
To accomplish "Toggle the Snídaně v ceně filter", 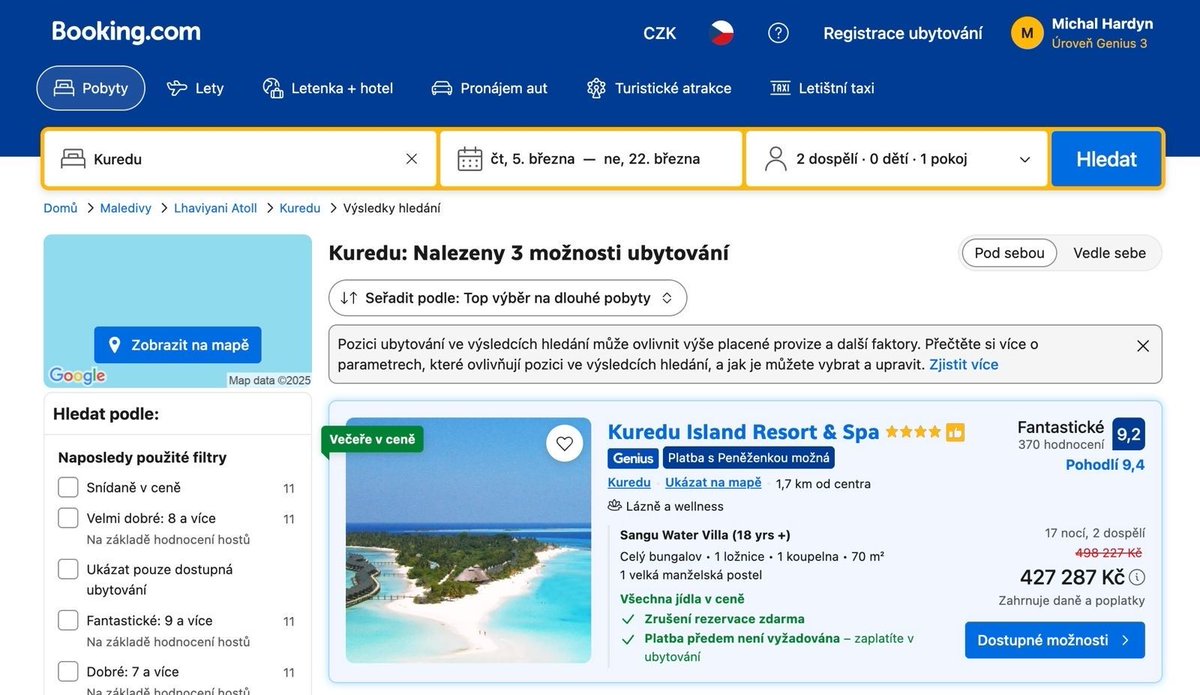I will coord(68,487).
